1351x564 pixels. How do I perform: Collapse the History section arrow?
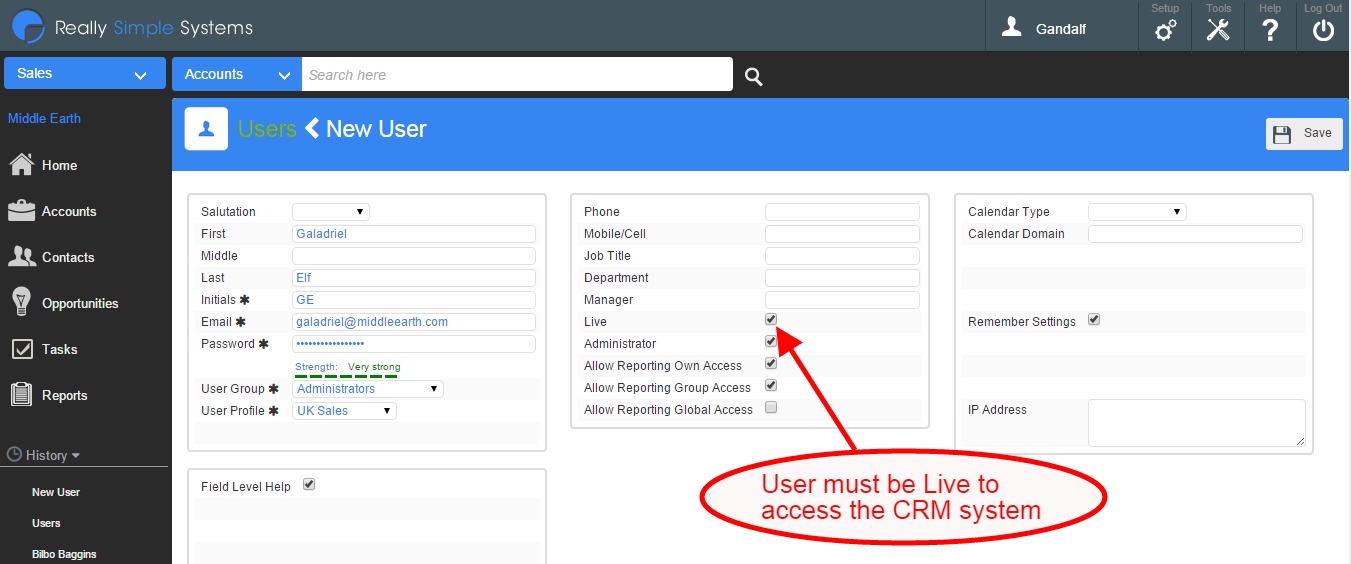point(76,456)
